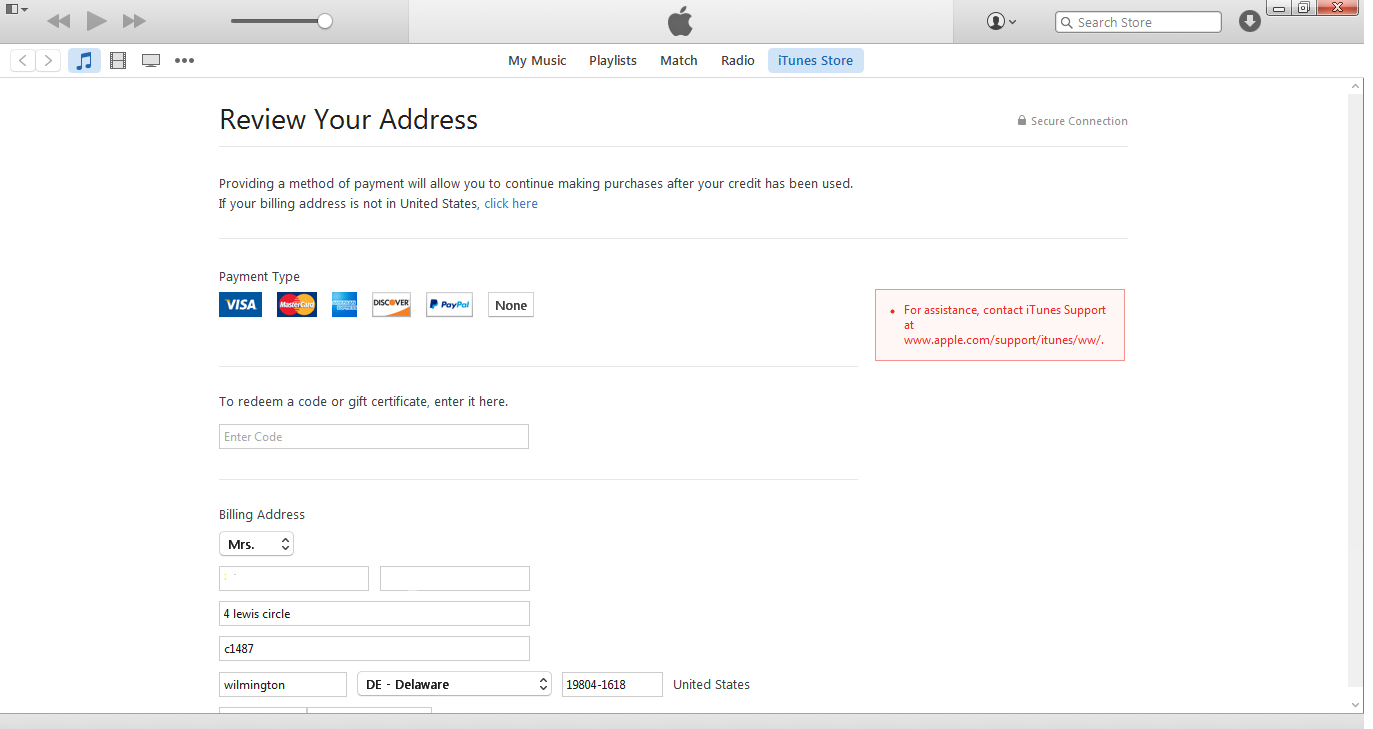Choose American Express as payment type
This screenshot has width=1373, height=729.
(344, 305)
